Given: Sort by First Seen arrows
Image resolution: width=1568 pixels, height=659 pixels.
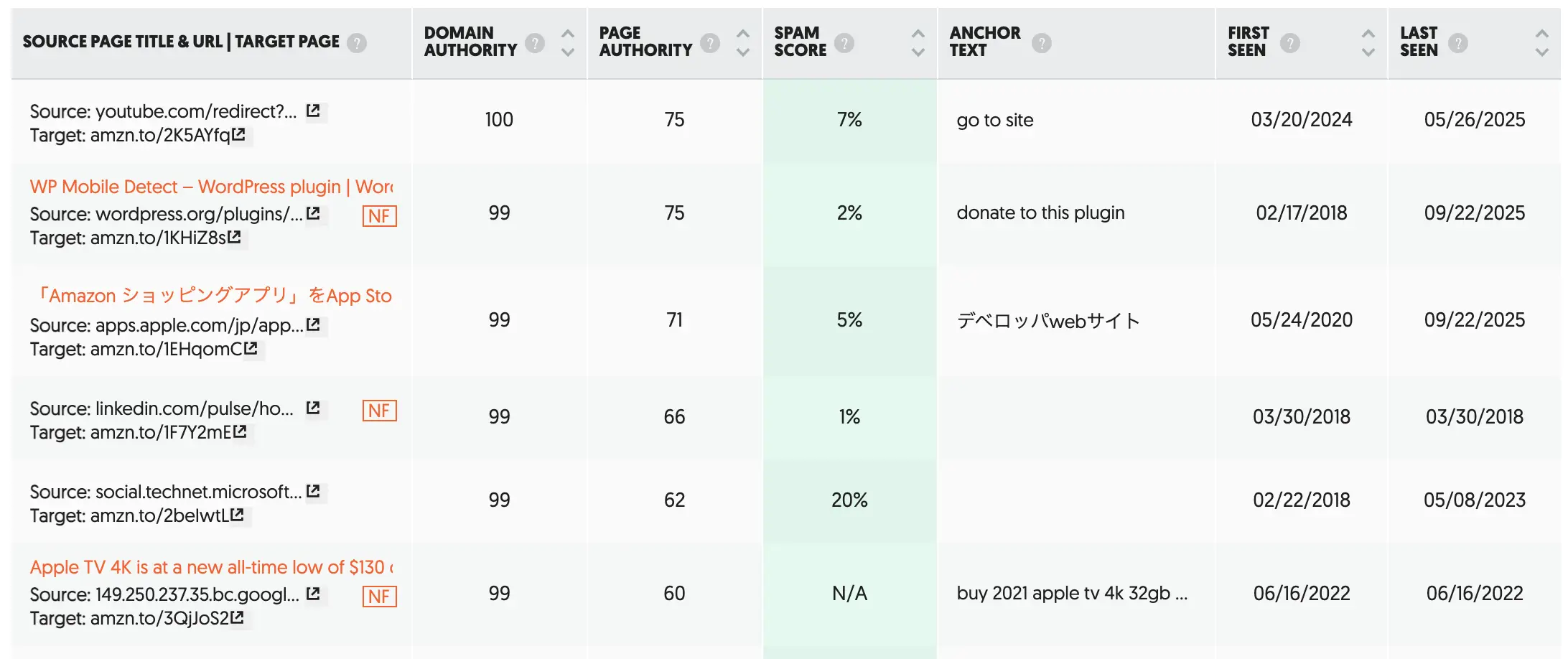Looking at the screenshot, I should point(1368,42).
